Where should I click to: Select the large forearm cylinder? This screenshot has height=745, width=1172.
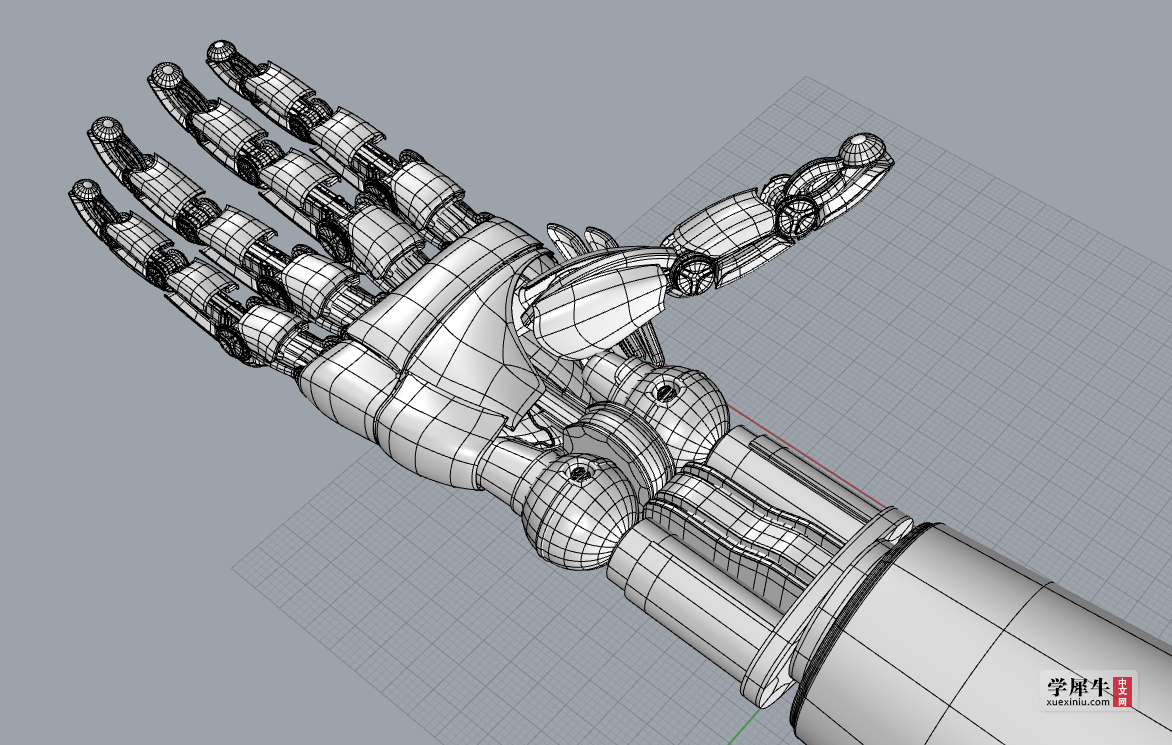coord(987,635)
